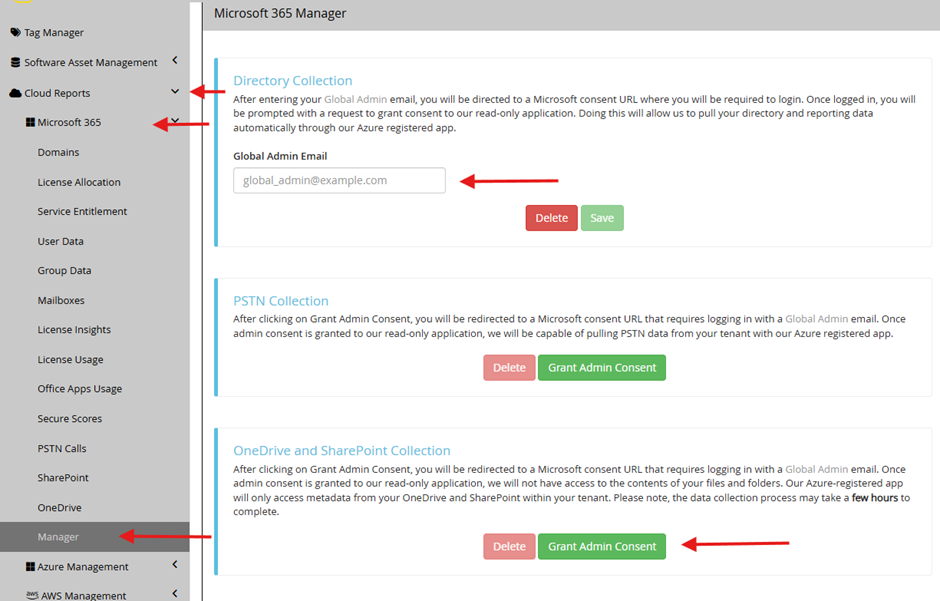
Task: Open User Data report
Action: (x=61, y=241)
